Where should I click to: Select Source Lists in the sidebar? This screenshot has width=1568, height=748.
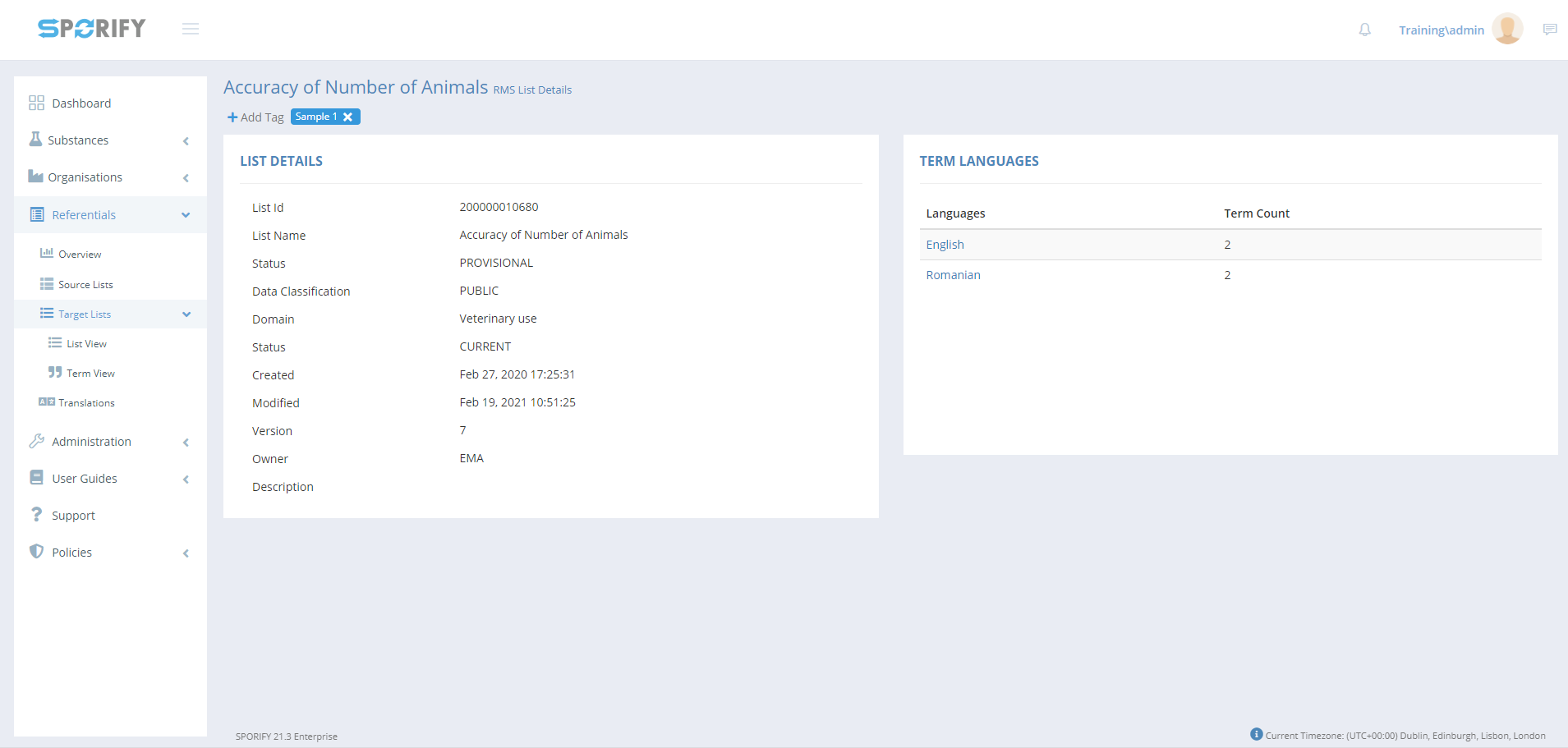85,285
